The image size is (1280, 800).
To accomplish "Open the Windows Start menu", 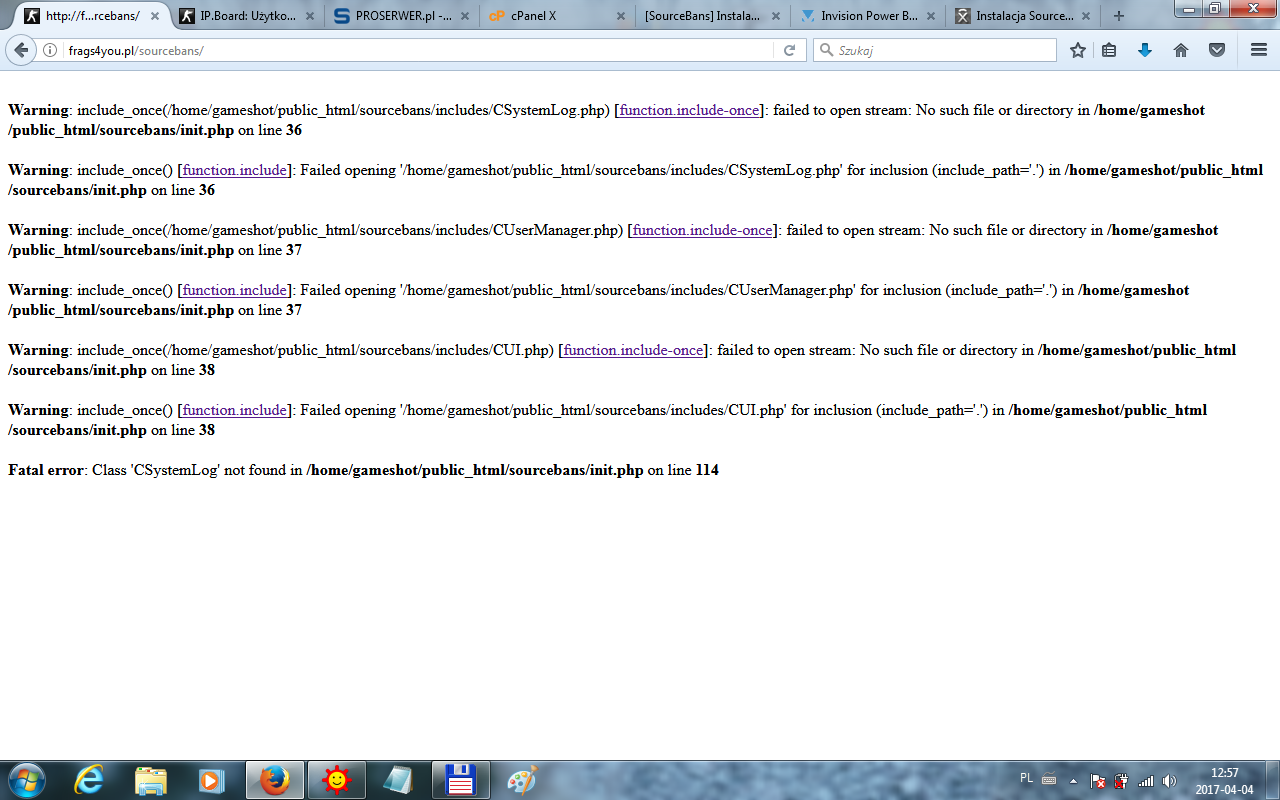I will pyautogui.click(x=25, y=779).
